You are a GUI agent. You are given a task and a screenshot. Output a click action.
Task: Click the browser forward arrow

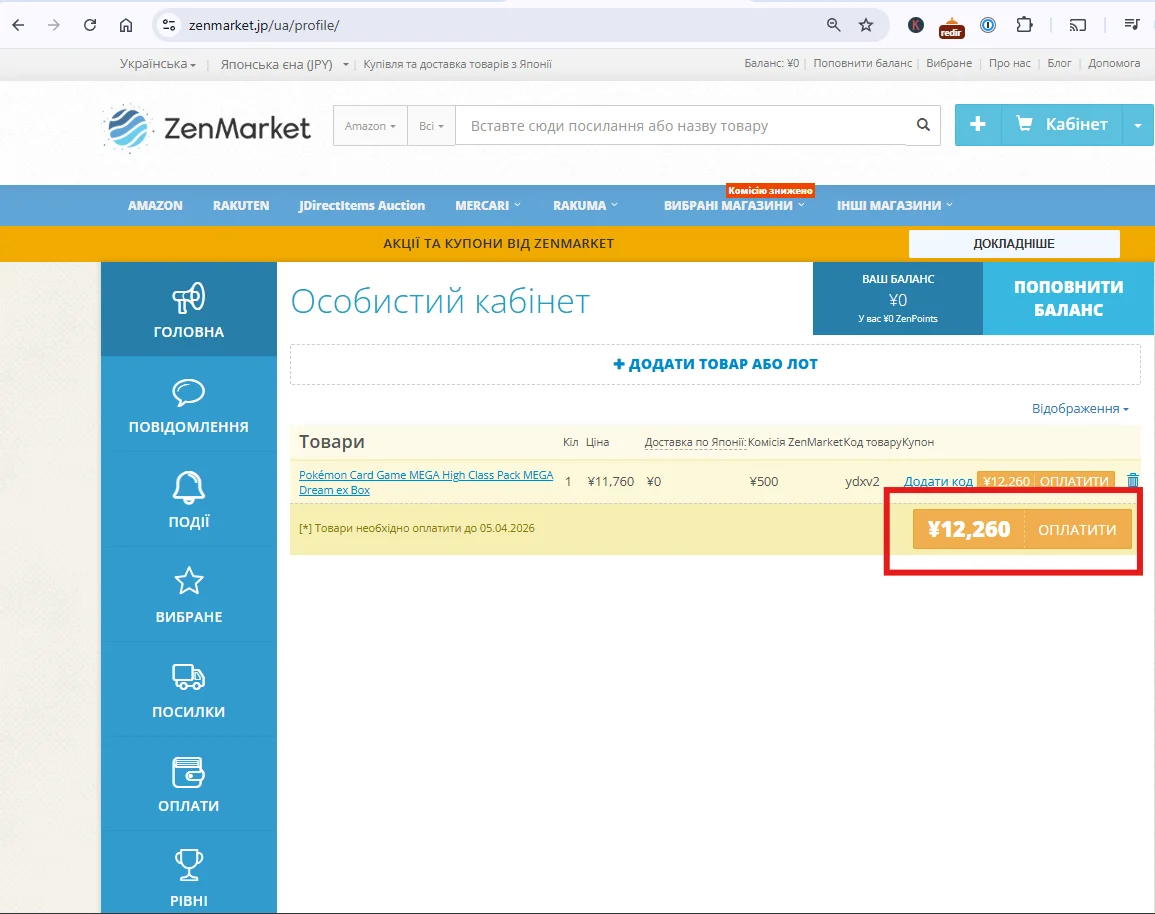[54, 25]
